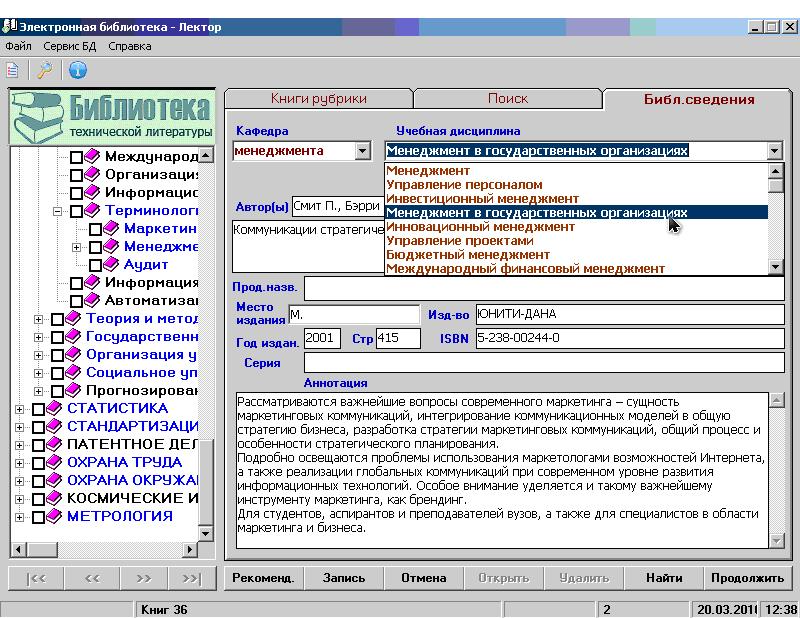
Task: Check the Государственн tree item checkbox
Action: (57, 337)
